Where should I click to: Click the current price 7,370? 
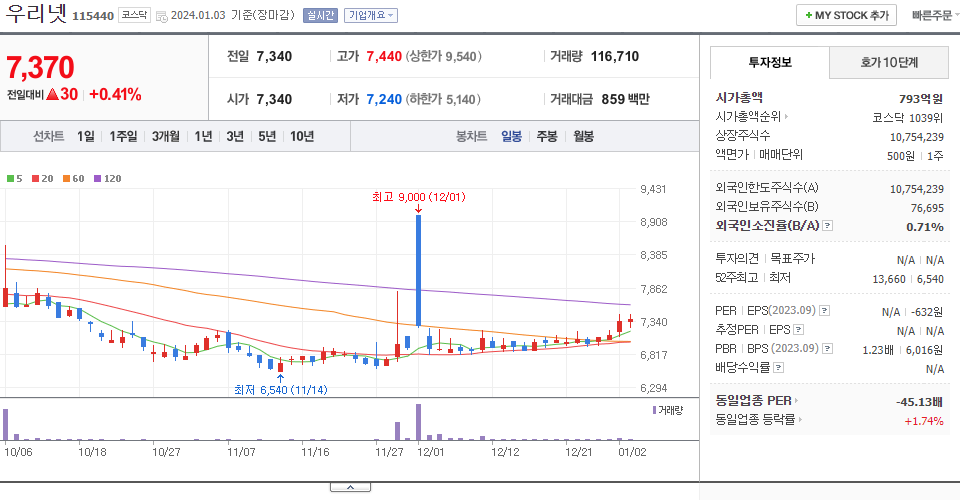tap(40, 67)
